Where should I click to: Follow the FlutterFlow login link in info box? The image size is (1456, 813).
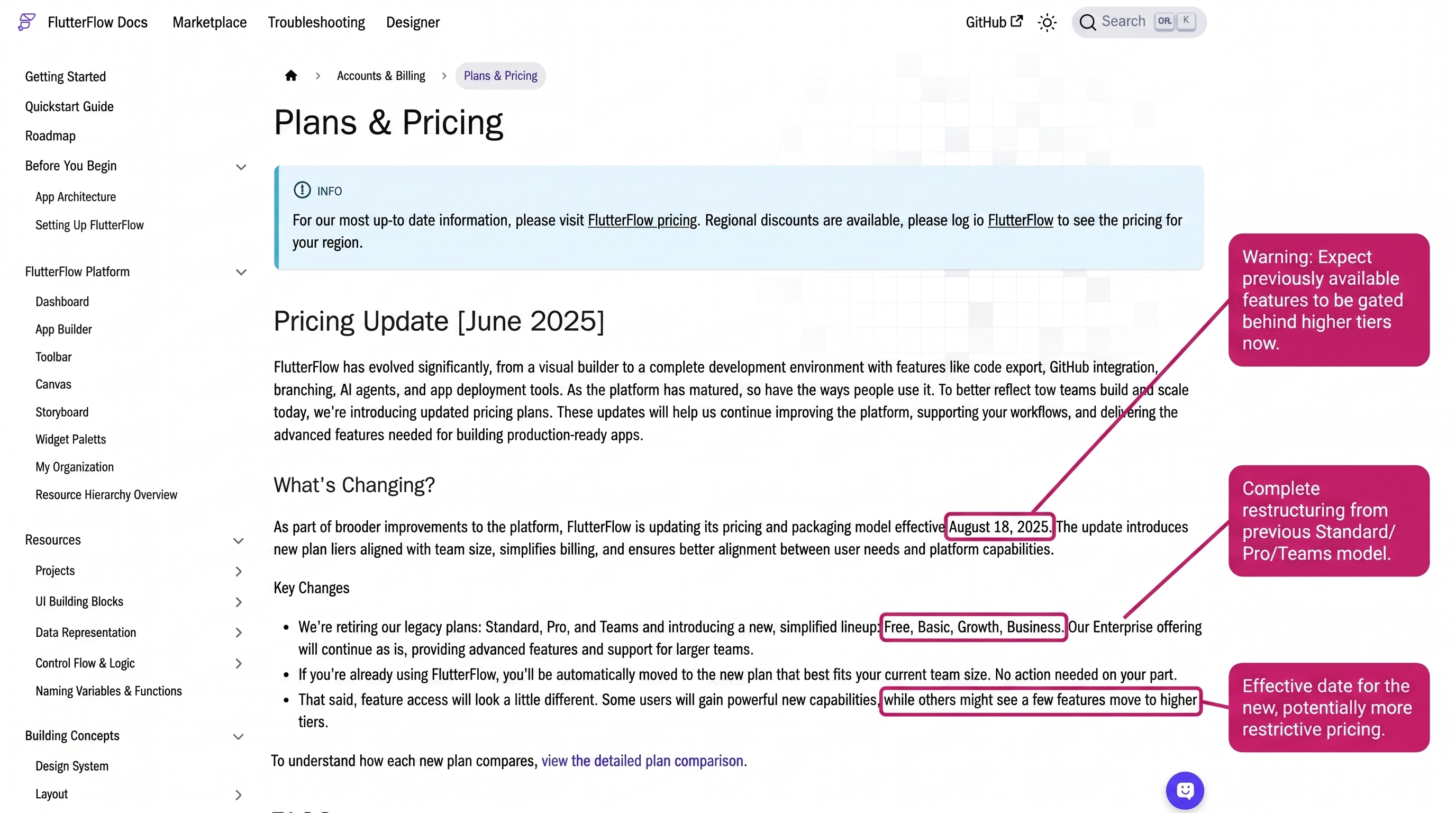point(1020,220)
